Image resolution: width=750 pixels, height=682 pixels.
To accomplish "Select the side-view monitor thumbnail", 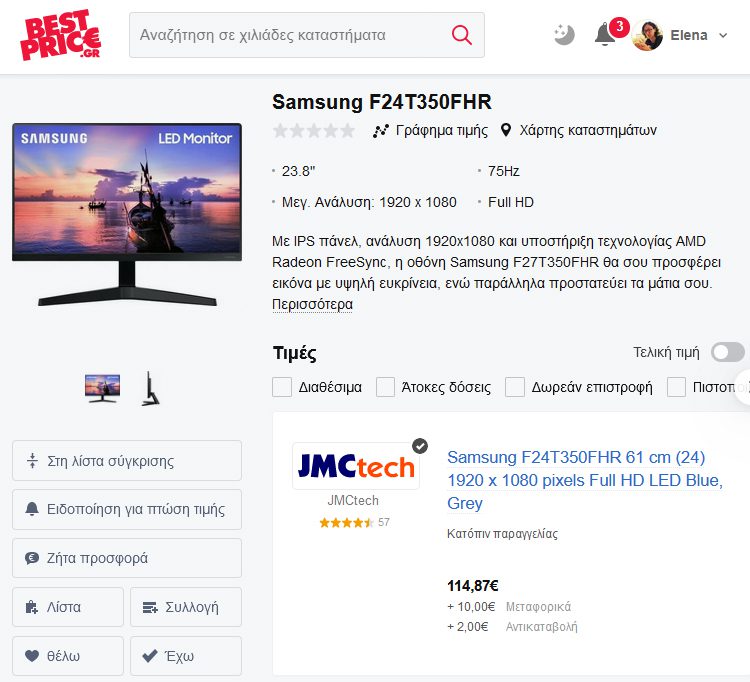I will pyautogui.click(x=150, y=388).
